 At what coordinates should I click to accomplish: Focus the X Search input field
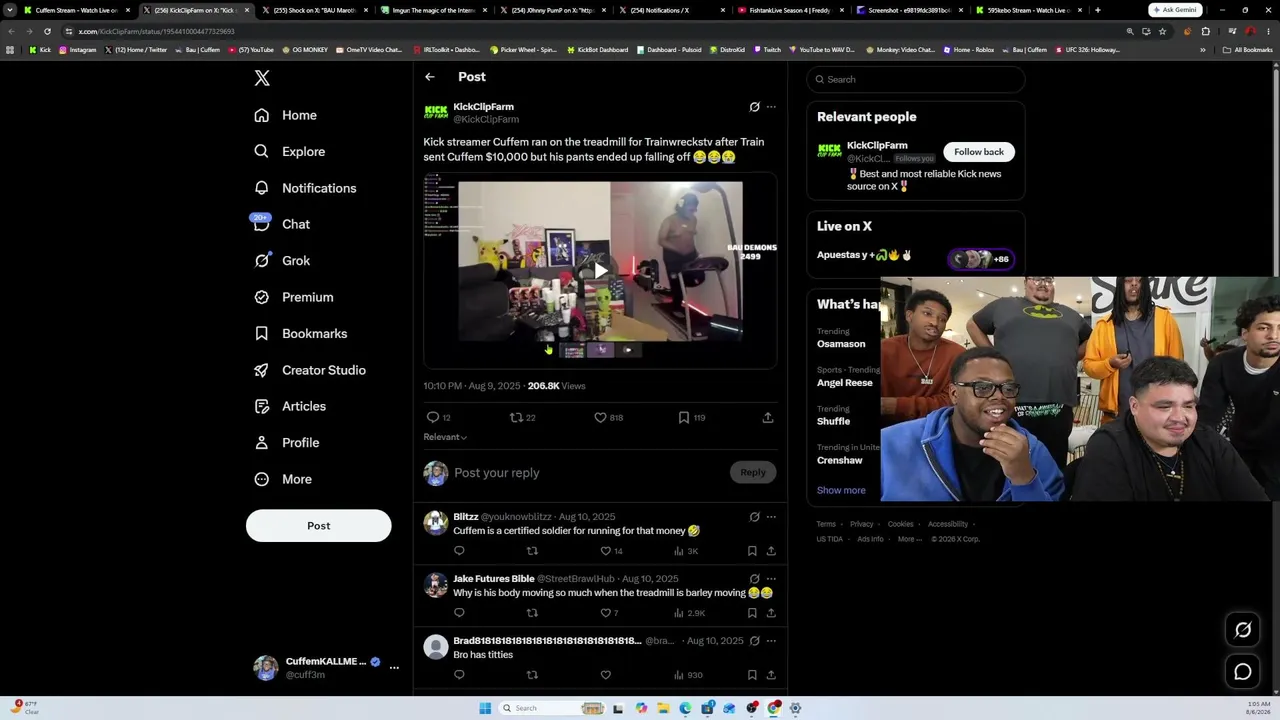pos(916,79)
